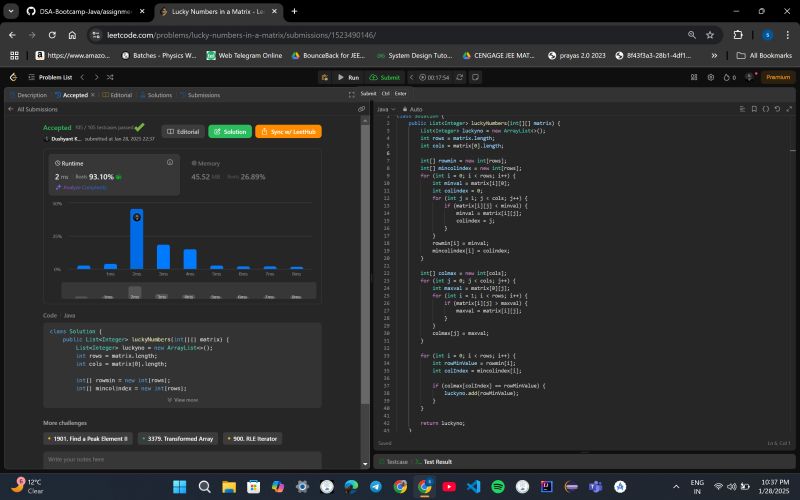Open challenge 900. RLE Iterator
Image resolution: width=800 pixels, height=500 pixels.
253,439
